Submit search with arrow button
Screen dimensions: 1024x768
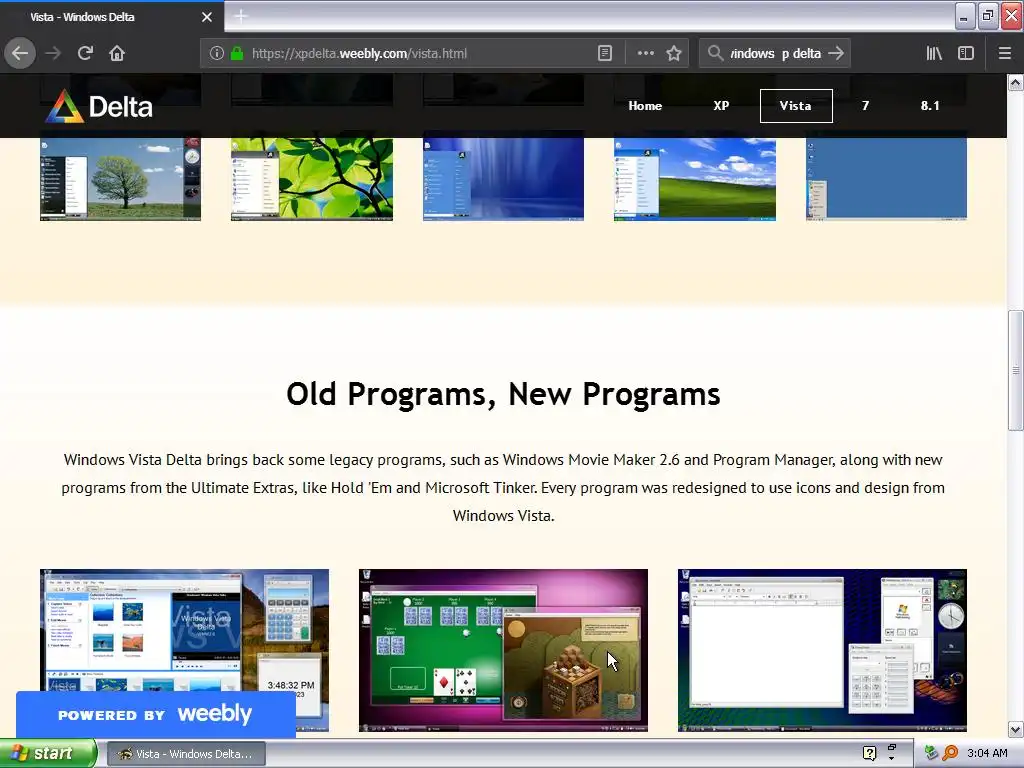[836, 54]
